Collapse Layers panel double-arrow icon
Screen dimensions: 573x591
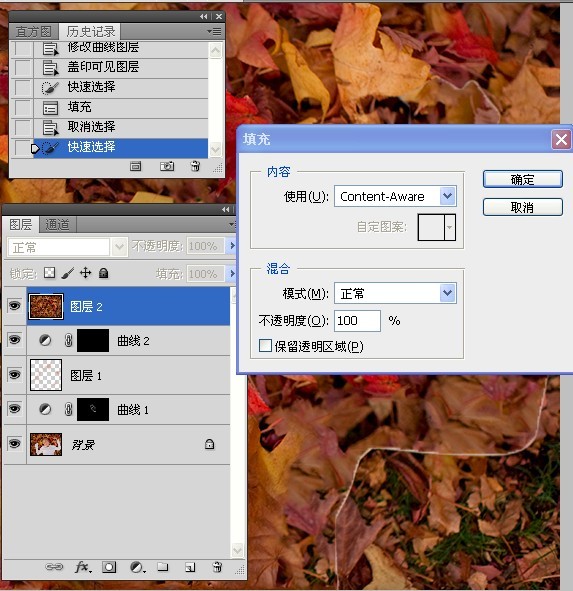(x=226, y=209)
